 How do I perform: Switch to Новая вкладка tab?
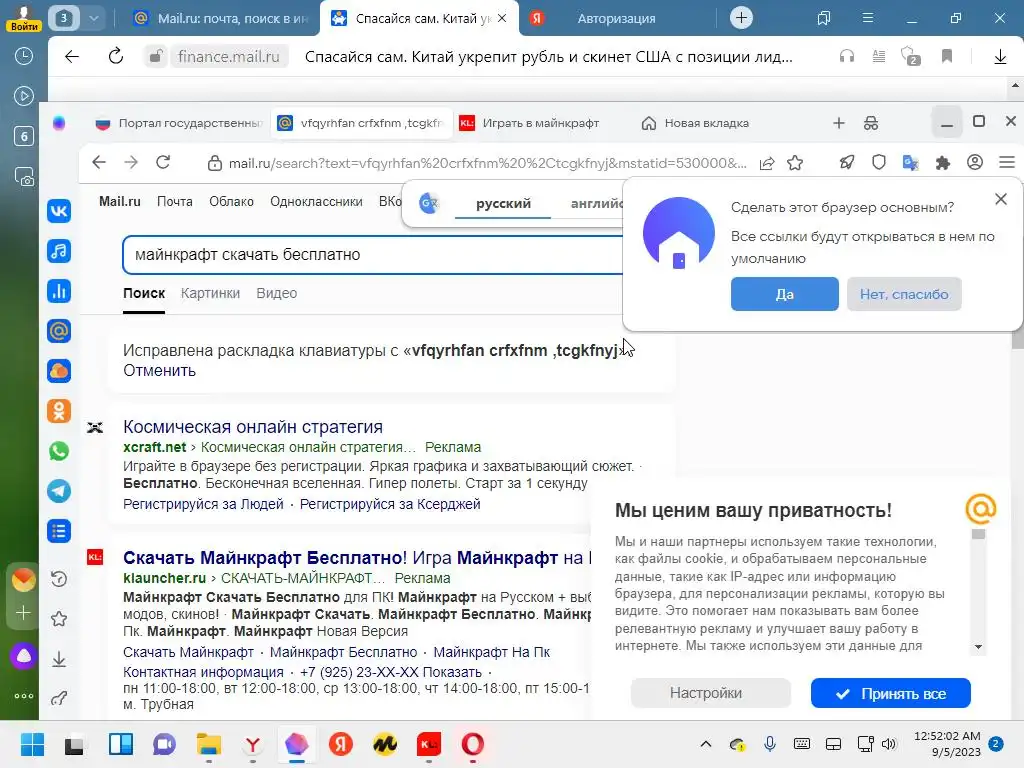(696, 123)
